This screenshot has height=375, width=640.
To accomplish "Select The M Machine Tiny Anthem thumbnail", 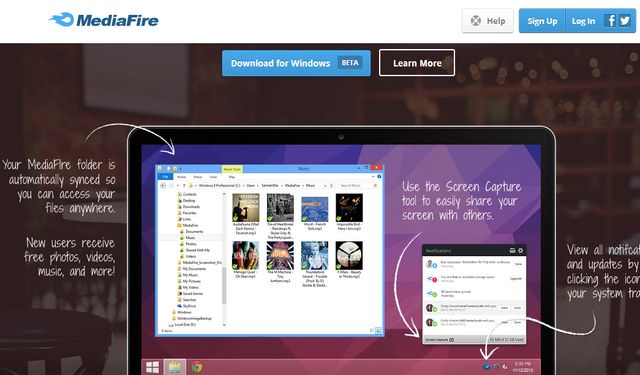I will 280,255.
